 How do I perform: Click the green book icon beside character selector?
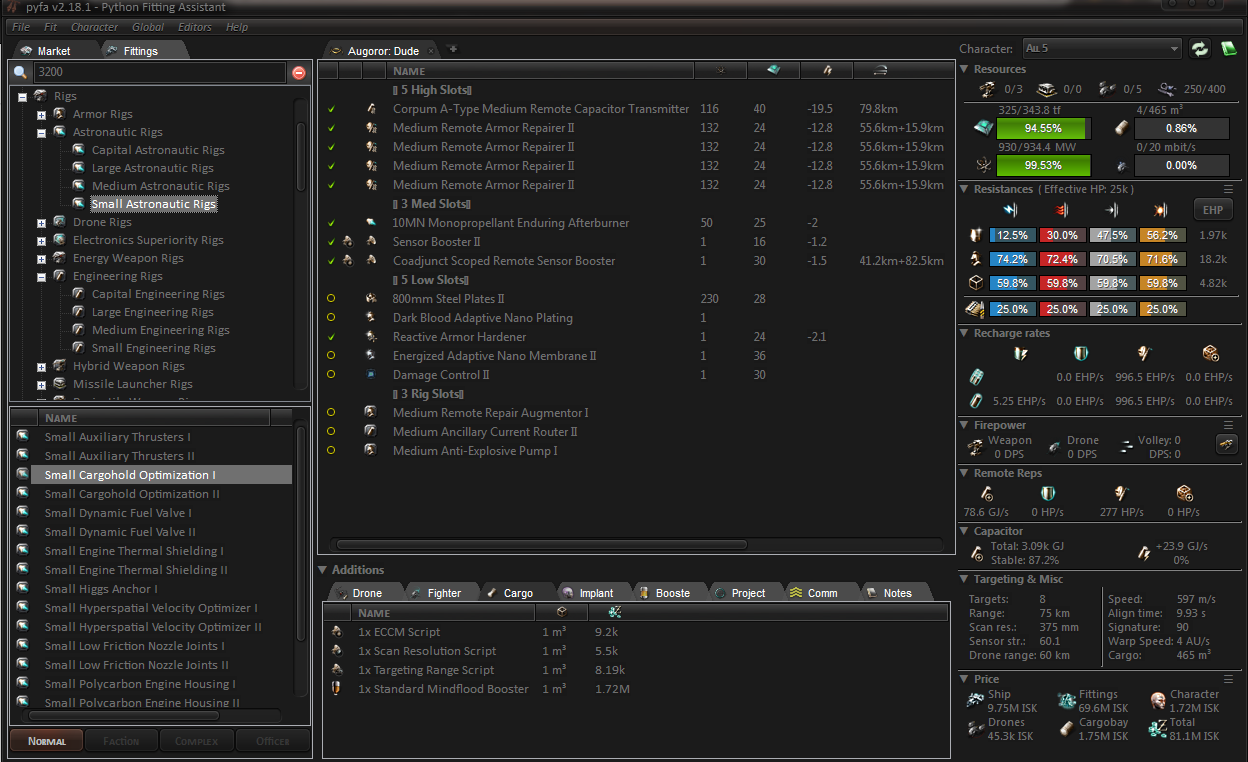[x=1228, y=48]
